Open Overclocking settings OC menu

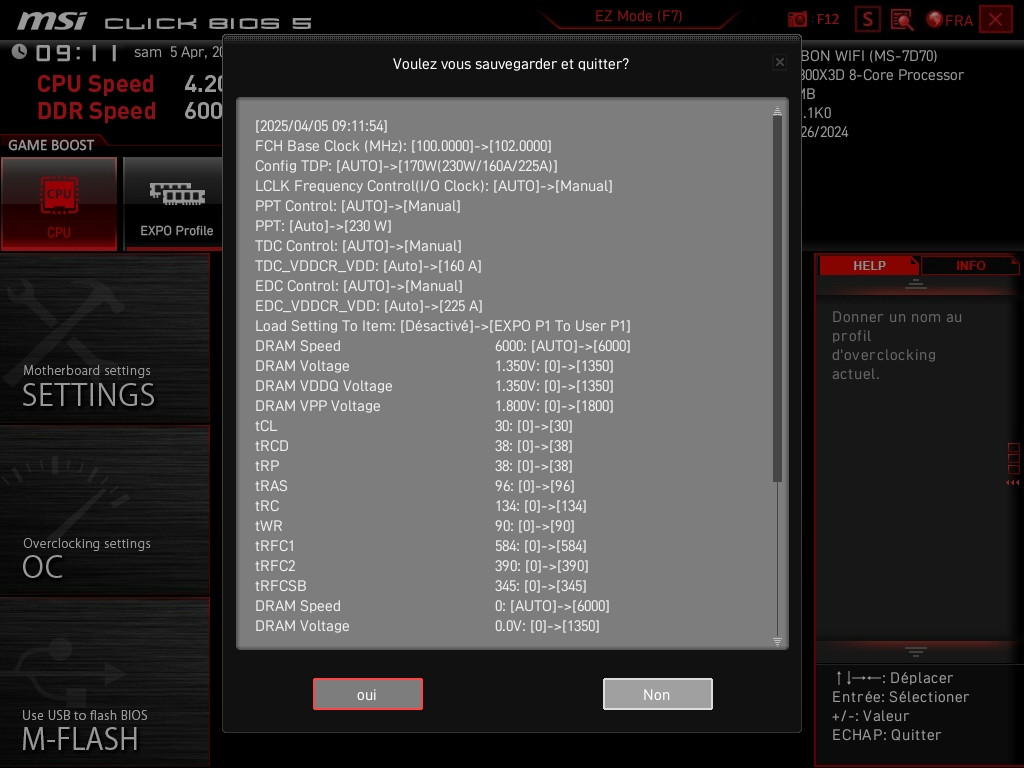(x=104, y=511)
